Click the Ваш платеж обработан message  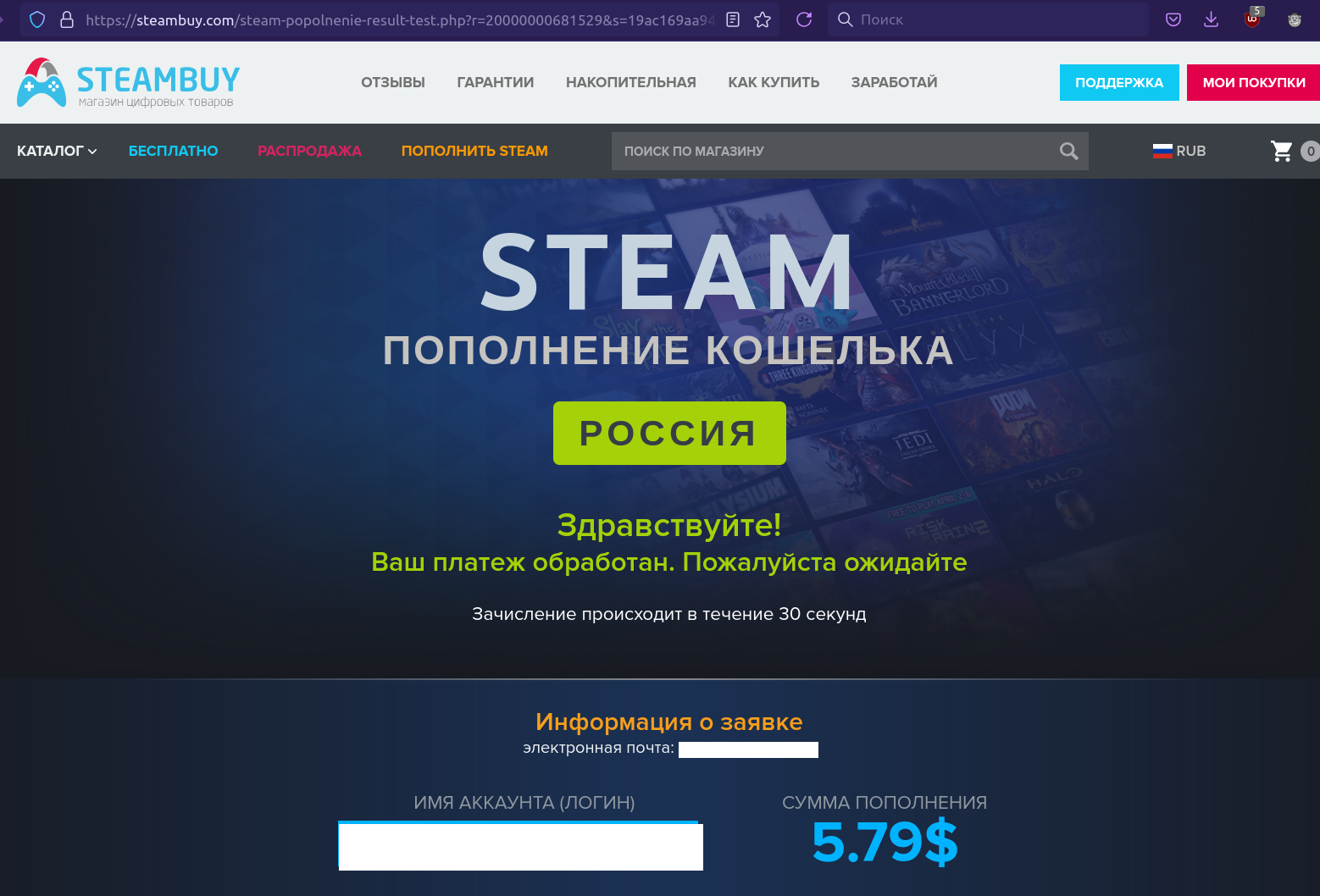pos(669,562)
